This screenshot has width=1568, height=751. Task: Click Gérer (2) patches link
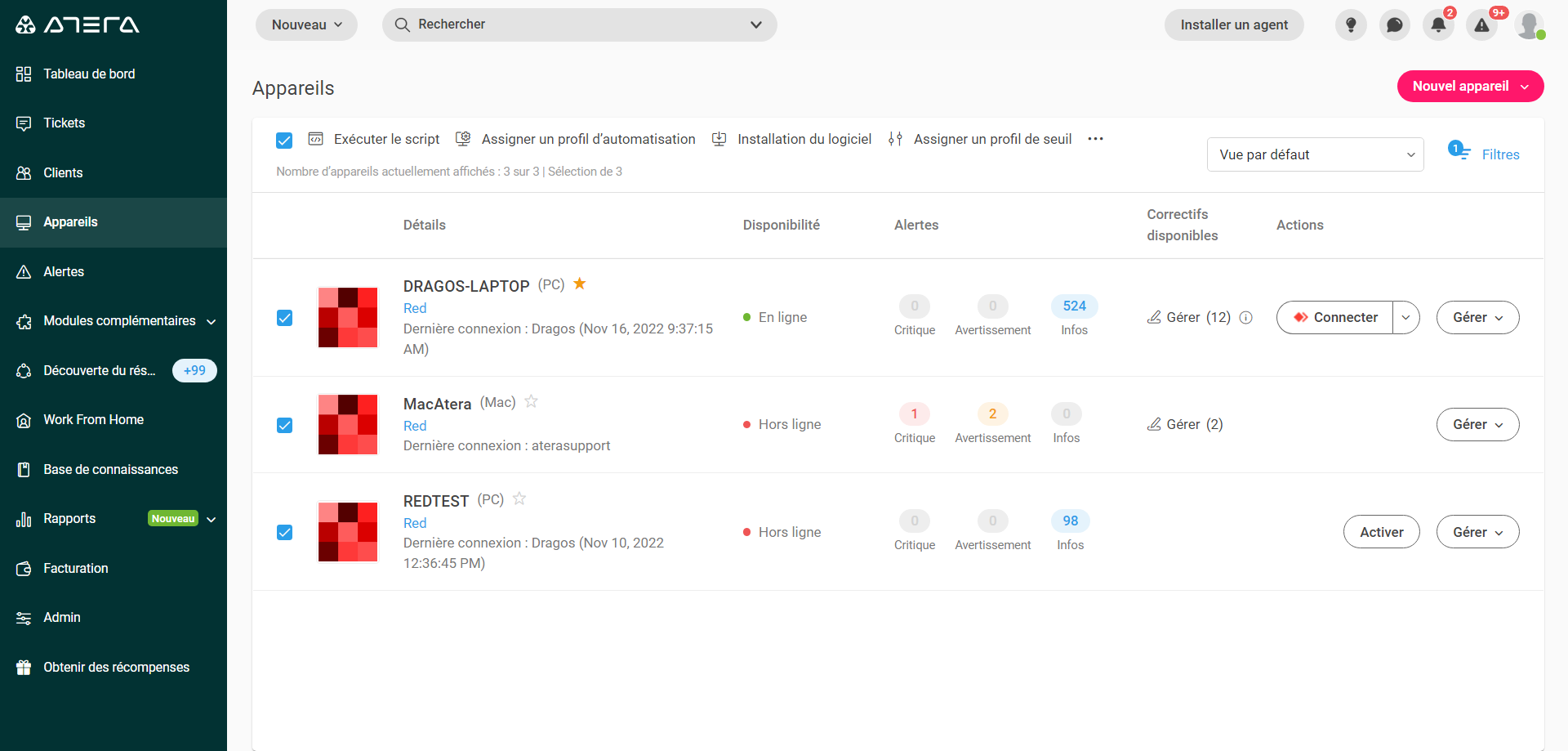coord(1185,424)
